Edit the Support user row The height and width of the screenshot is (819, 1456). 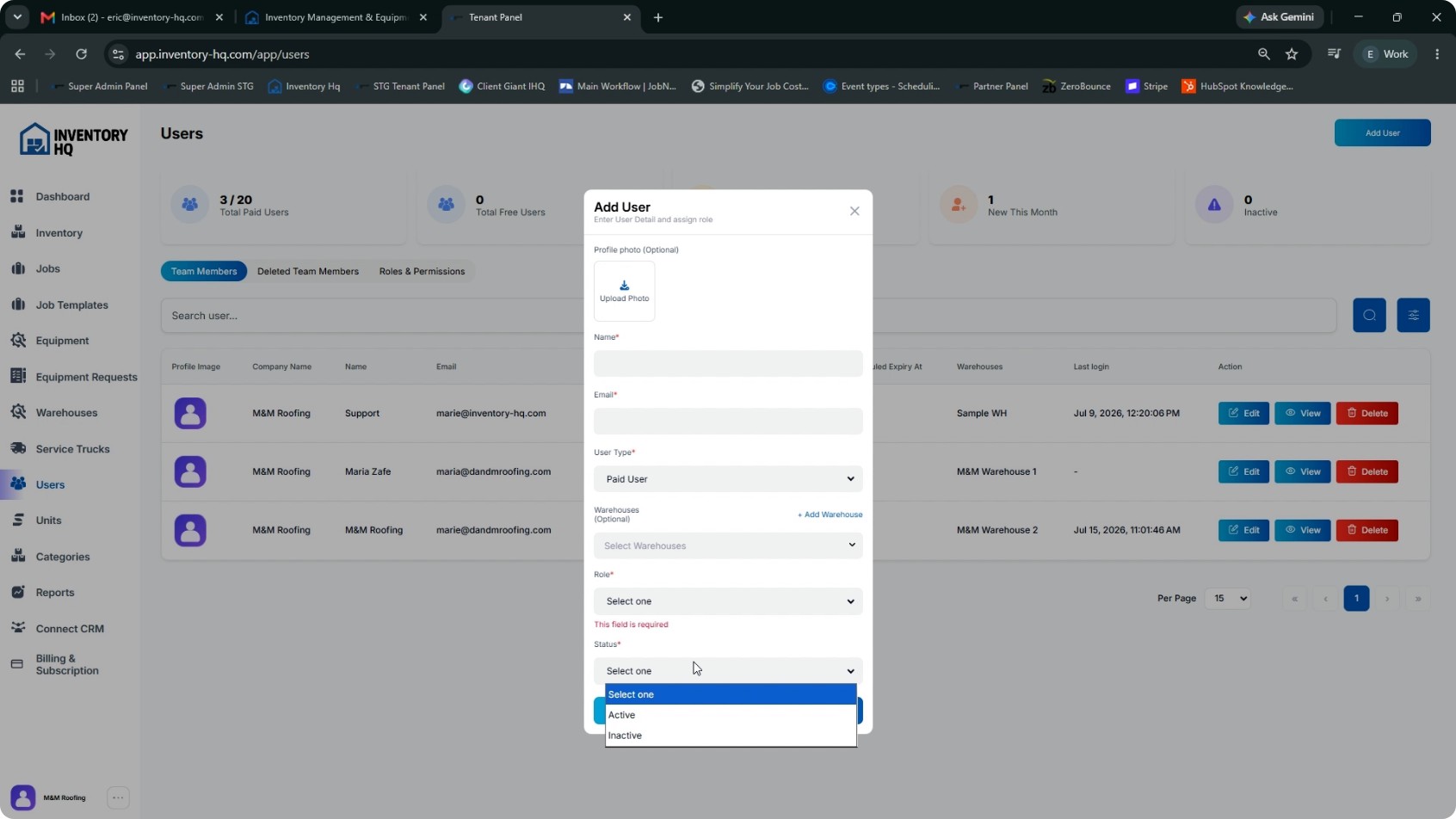(x=1243, y=413)
